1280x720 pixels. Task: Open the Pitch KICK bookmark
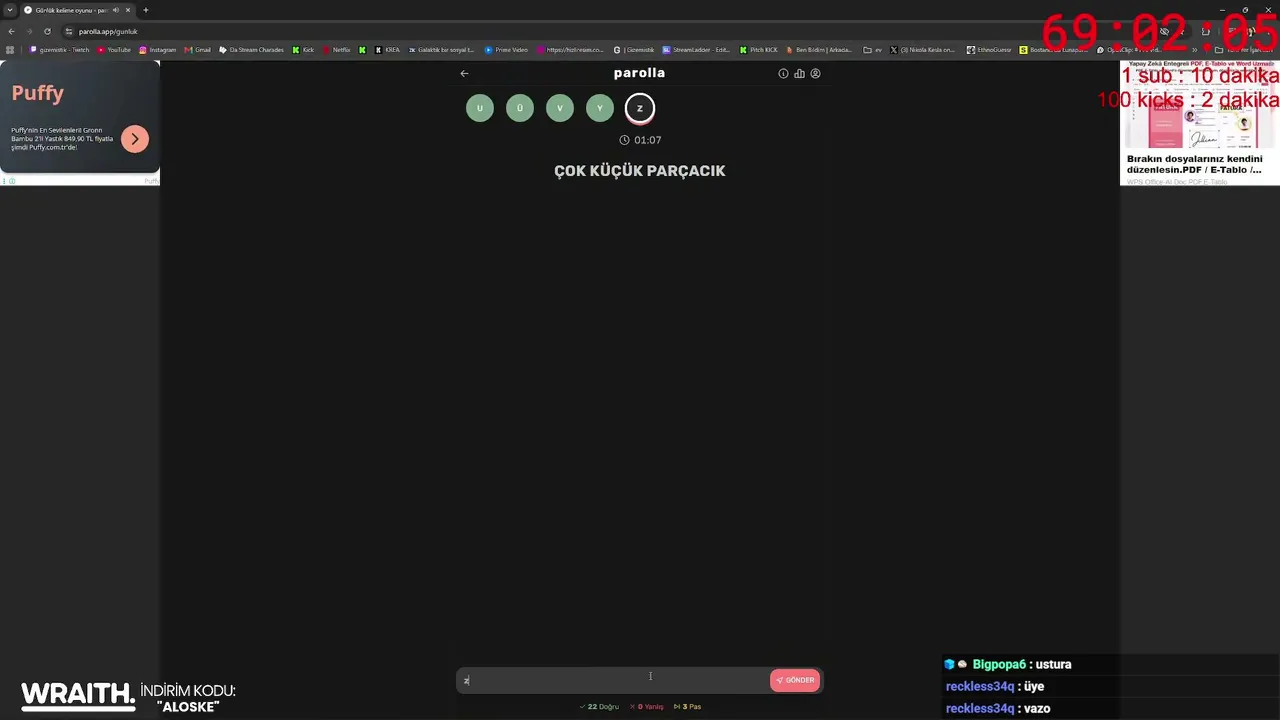click(x=759, y=49)
